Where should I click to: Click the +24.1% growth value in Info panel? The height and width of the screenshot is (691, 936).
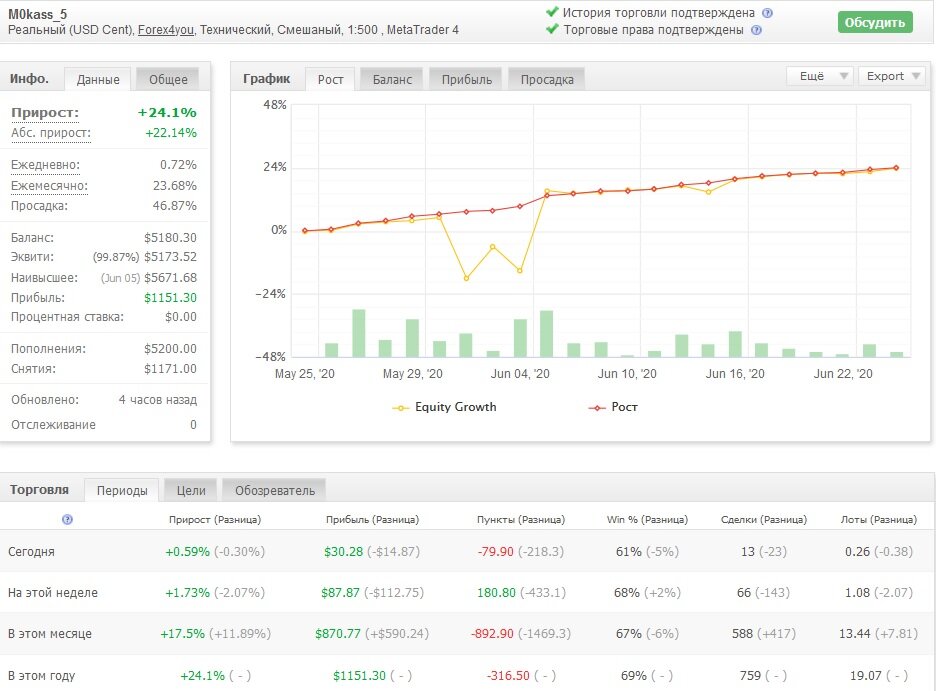point(167,113)
